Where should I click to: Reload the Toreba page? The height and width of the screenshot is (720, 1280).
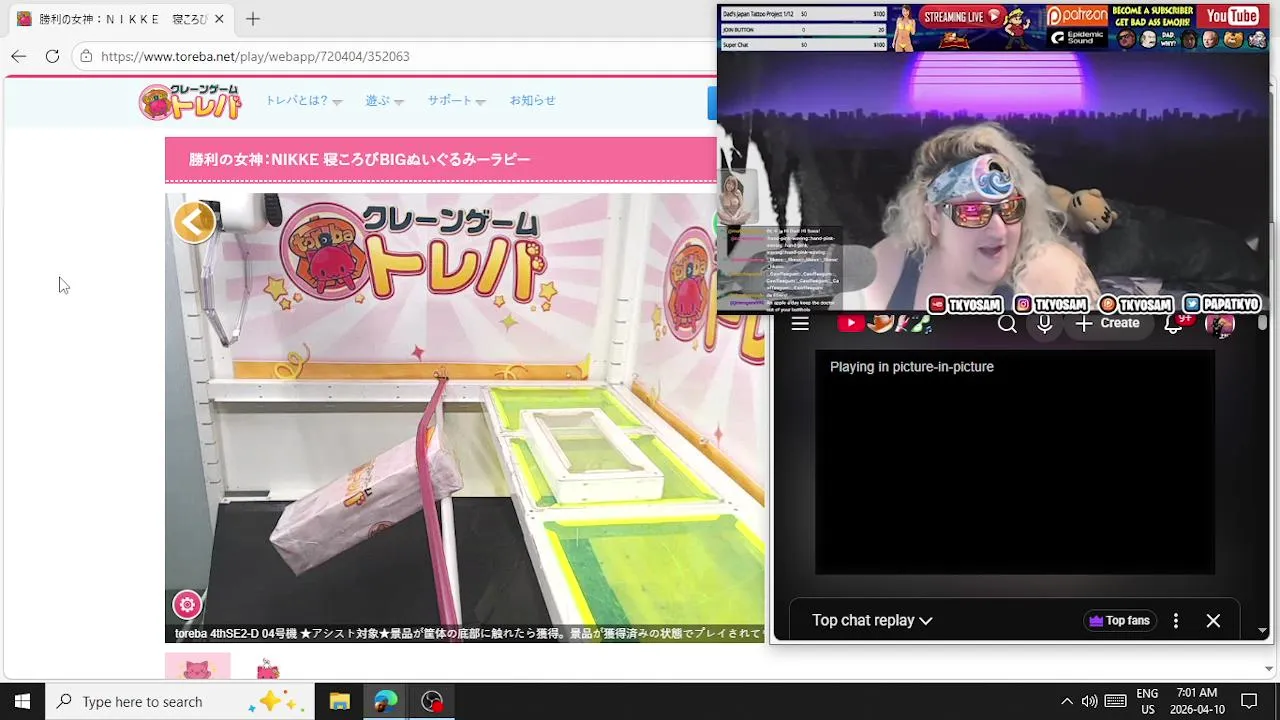click(x=52, y=56)
